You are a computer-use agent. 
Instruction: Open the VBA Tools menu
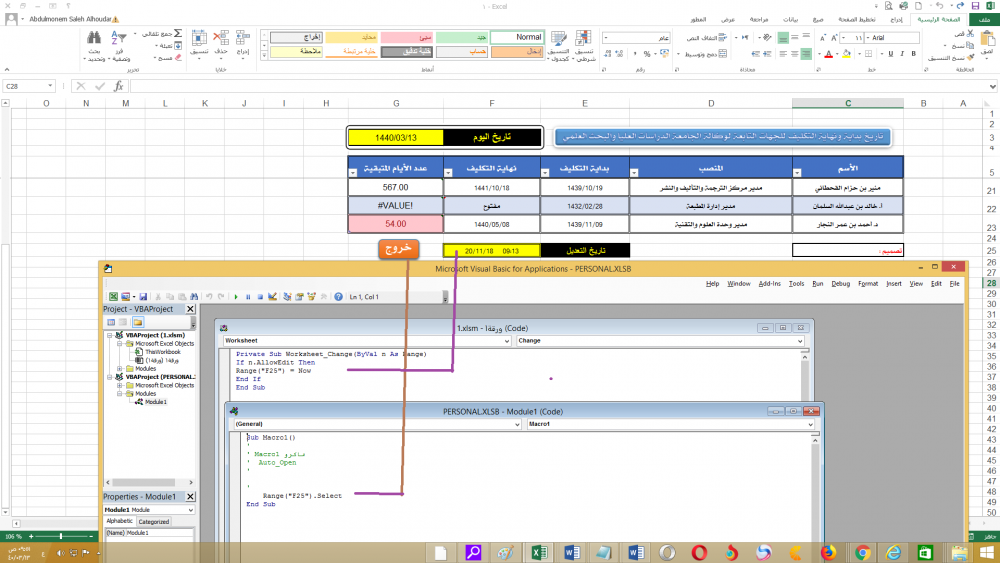click(x=796, y=284)
